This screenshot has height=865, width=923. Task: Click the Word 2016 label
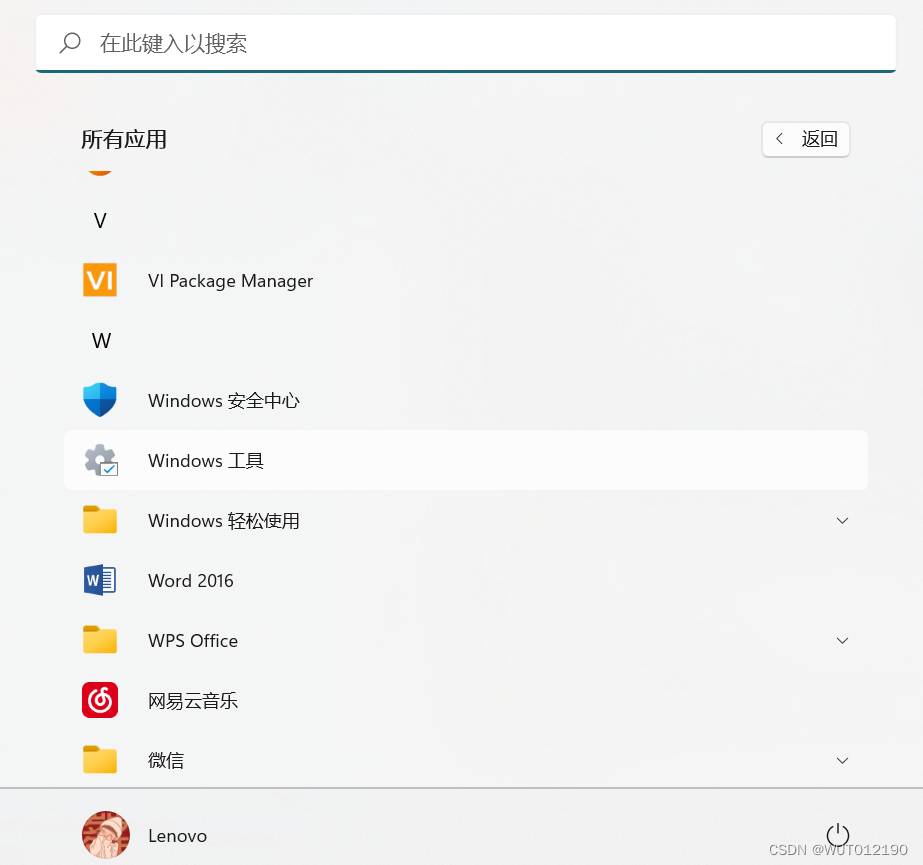tap(191, 581)
